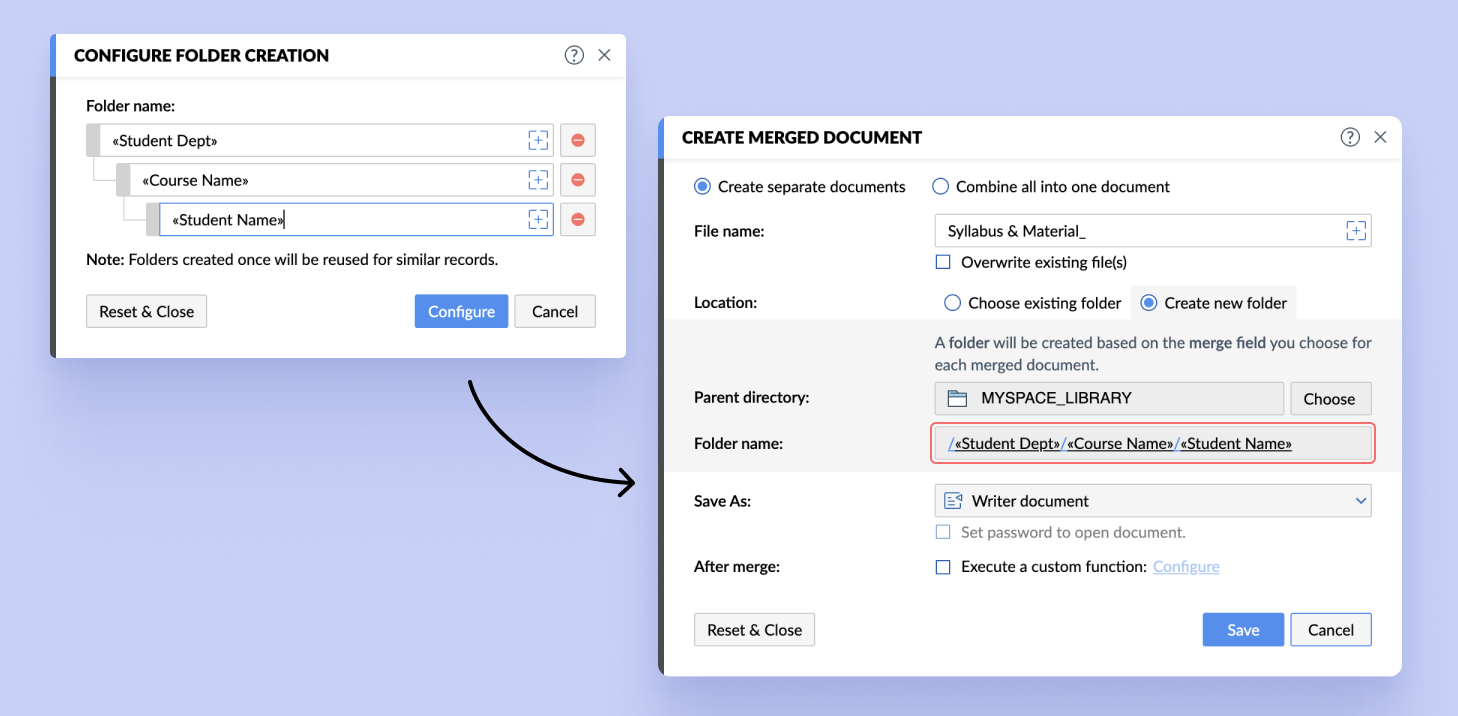Insert merge field into File name box
This screenshot has height=716, width=1458.
click(1355, 231)
